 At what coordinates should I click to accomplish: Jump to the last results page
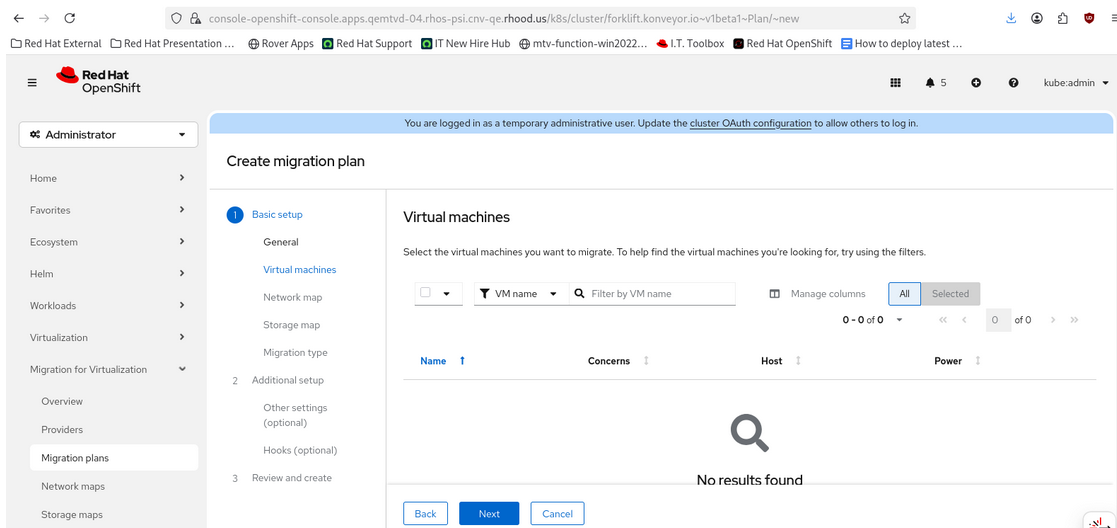(1074, 320)
